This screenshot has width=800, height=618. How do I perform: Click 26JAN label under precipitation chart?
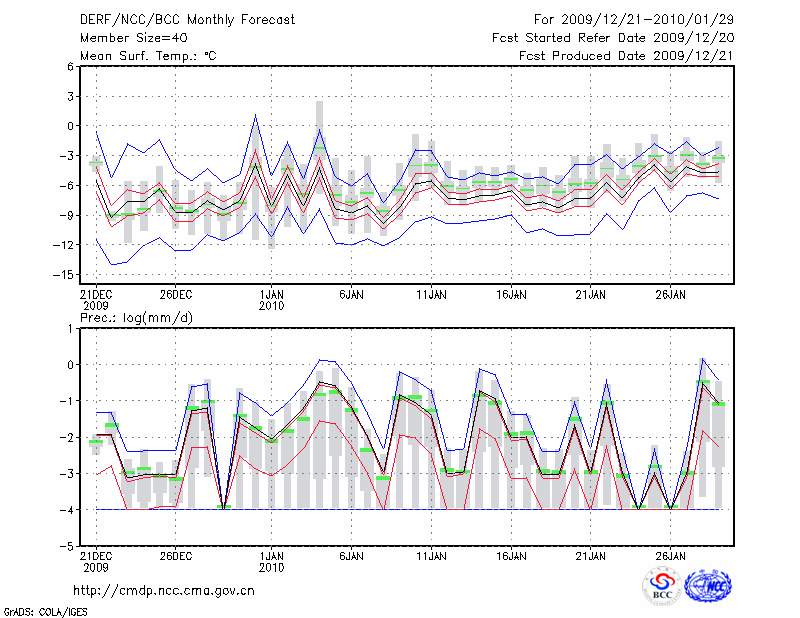[x=671, y=554]
